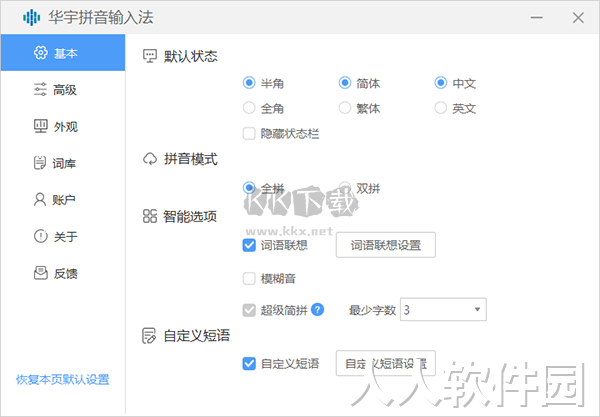Click 恢复本页默认设置 link
This screenshot has width=600, height=417.
[x=63, y=380]
